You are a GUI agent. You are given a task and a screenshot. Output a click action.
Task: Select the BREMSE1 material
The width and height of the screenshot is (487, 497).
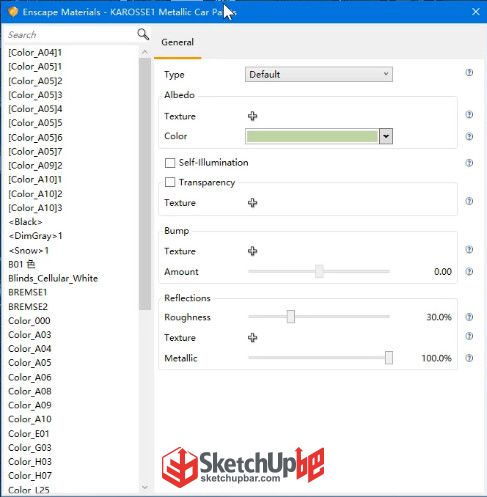pyautogui.click(x=28, y=292)
